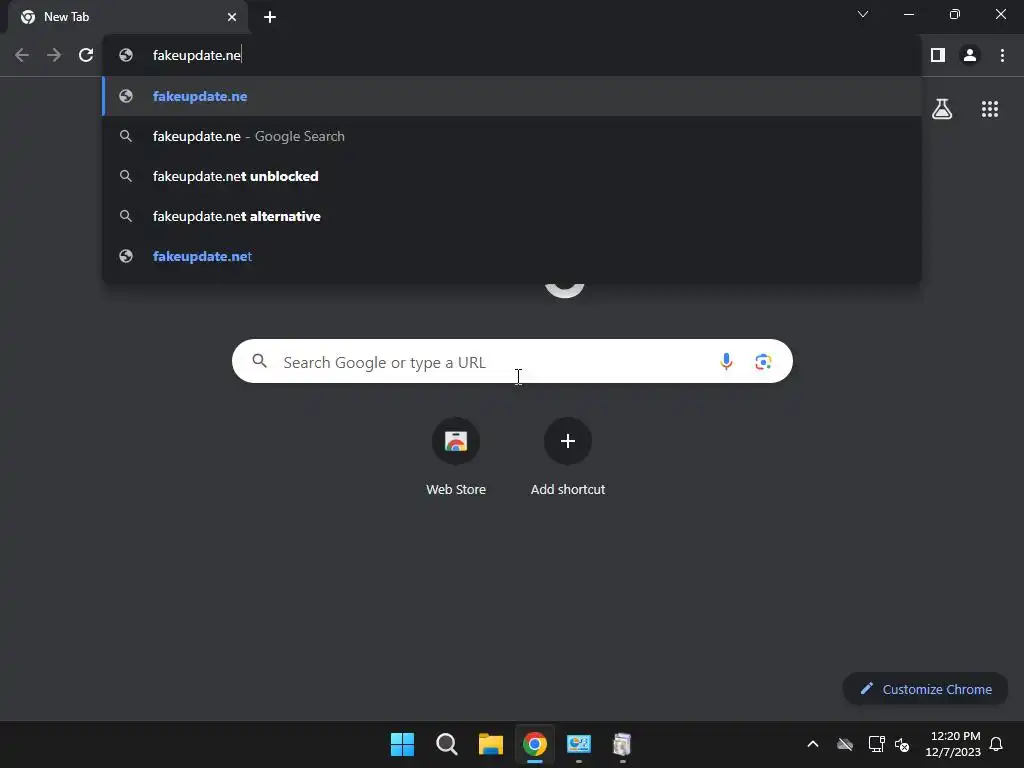Pick the fakeupdate.net alternative suggestion
The height and width of the screenshot is (768, 1024).
pos(512,216)
